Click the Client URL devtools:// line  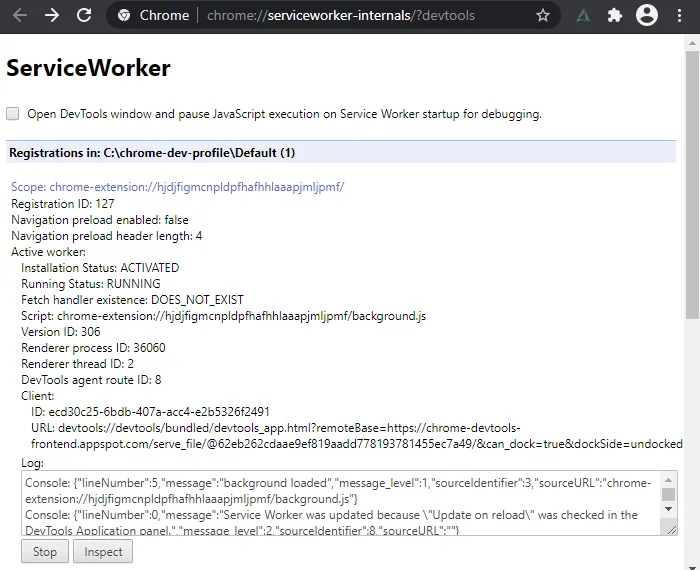pos(356,436)
